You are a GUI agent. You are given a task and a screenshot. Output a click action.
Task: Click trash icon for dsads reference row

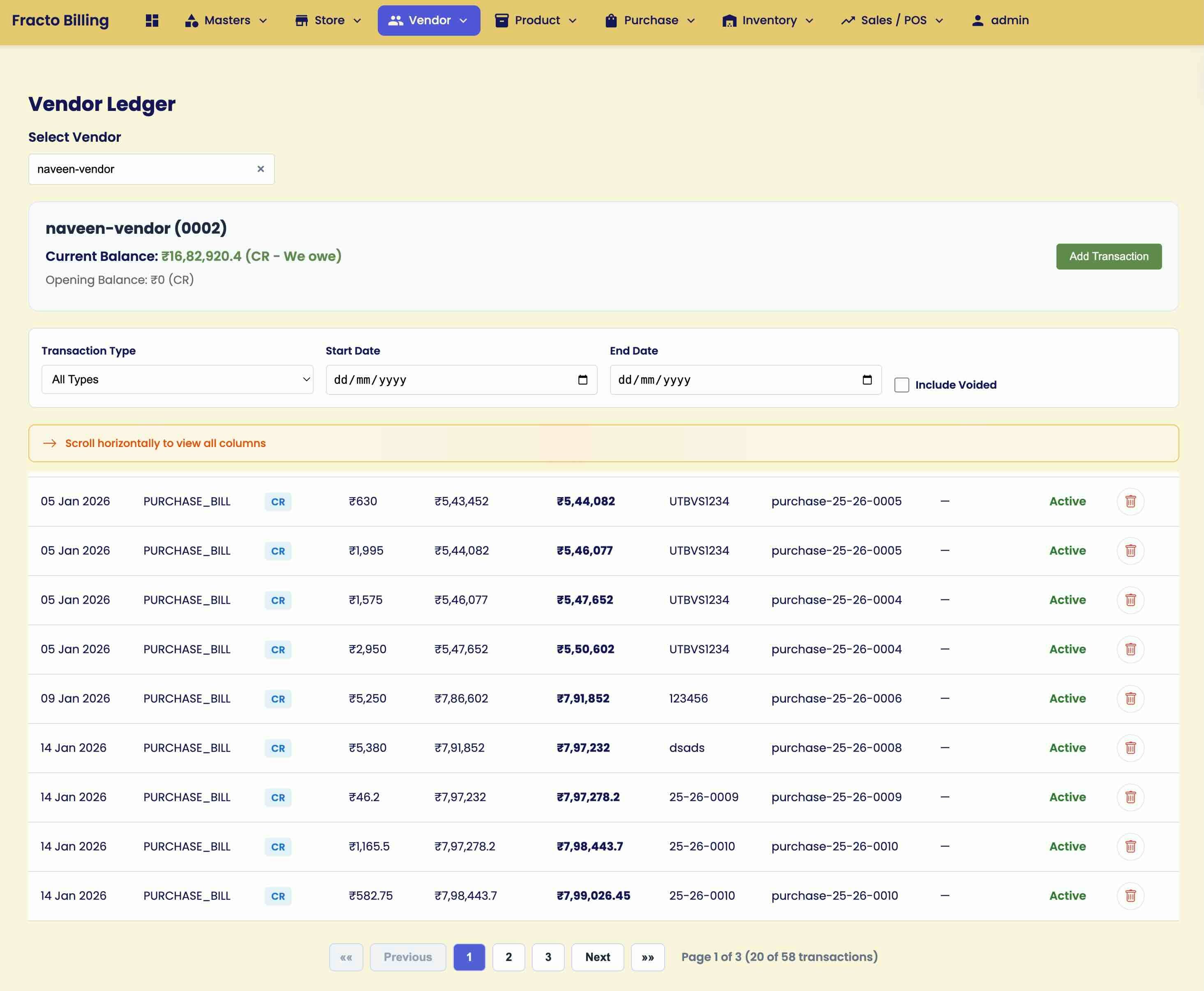(x=1130, y=748)
